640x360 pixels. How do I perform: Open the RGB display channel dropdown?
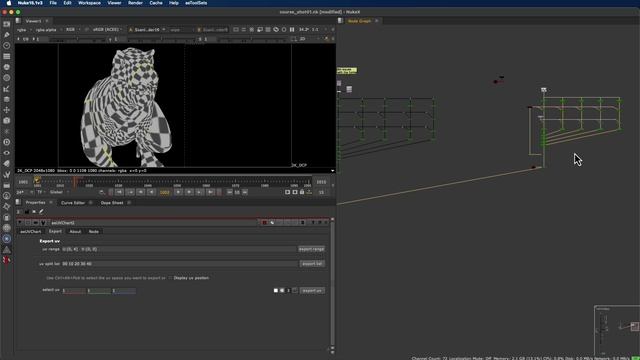pos(72,30)
